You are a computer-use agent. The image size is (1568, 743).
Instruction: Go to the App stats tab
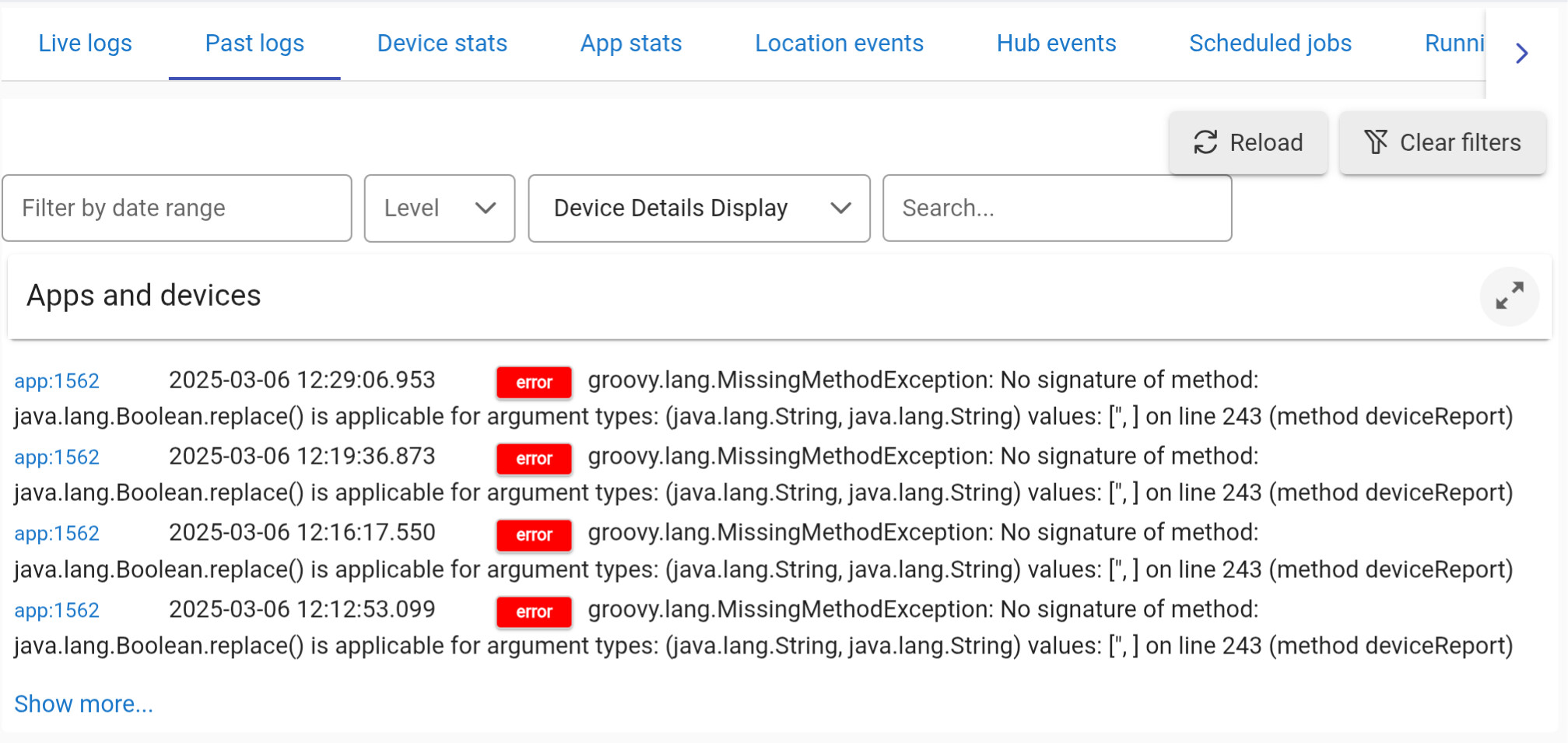(x=631, y=44)
